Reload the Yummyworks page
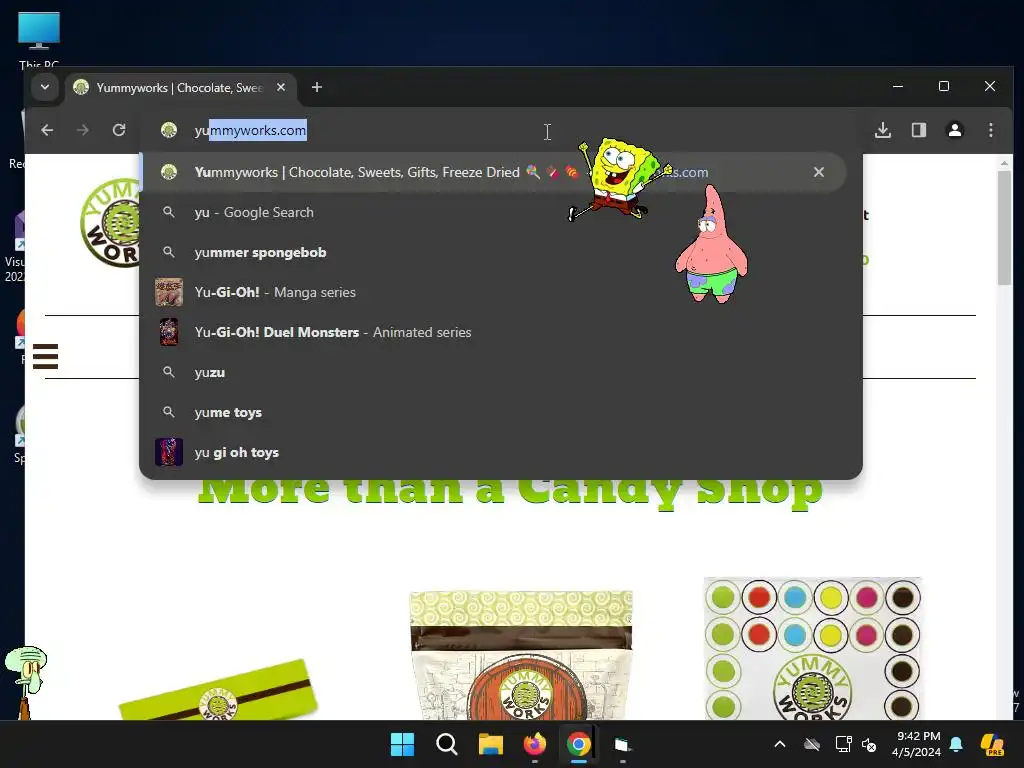This screenshot has width=1024, height=768. point(119,130)
